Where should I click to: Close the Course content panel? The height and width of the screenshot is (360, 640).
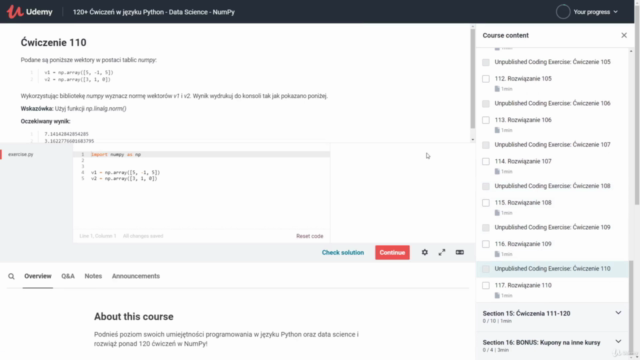pos(624,36)
